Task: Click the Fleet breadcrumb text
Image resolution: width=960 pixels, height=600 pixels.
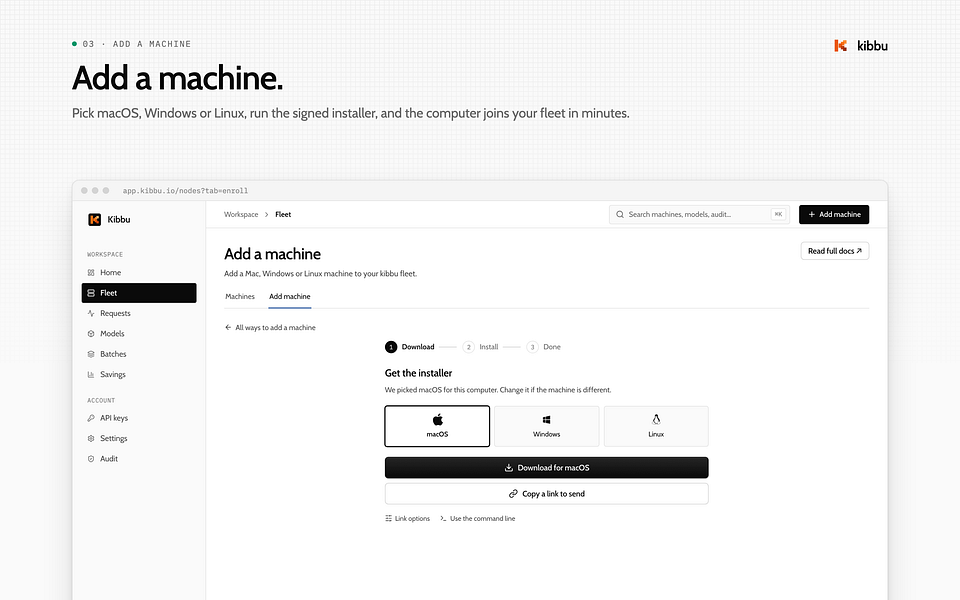Action: 283,214
